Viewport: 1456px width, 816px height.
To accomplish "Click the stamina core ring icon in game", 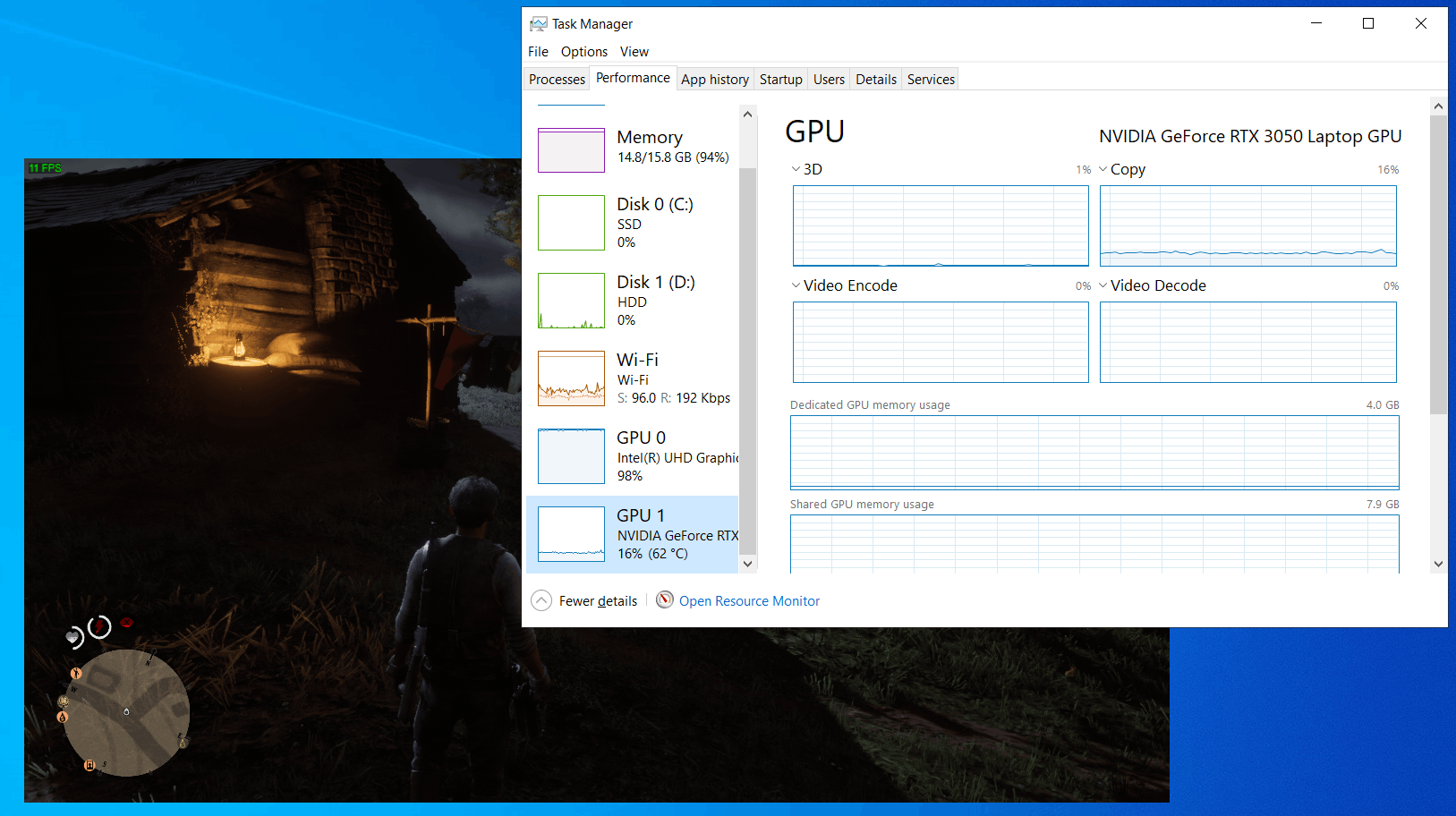I will [x=99, y=626].
